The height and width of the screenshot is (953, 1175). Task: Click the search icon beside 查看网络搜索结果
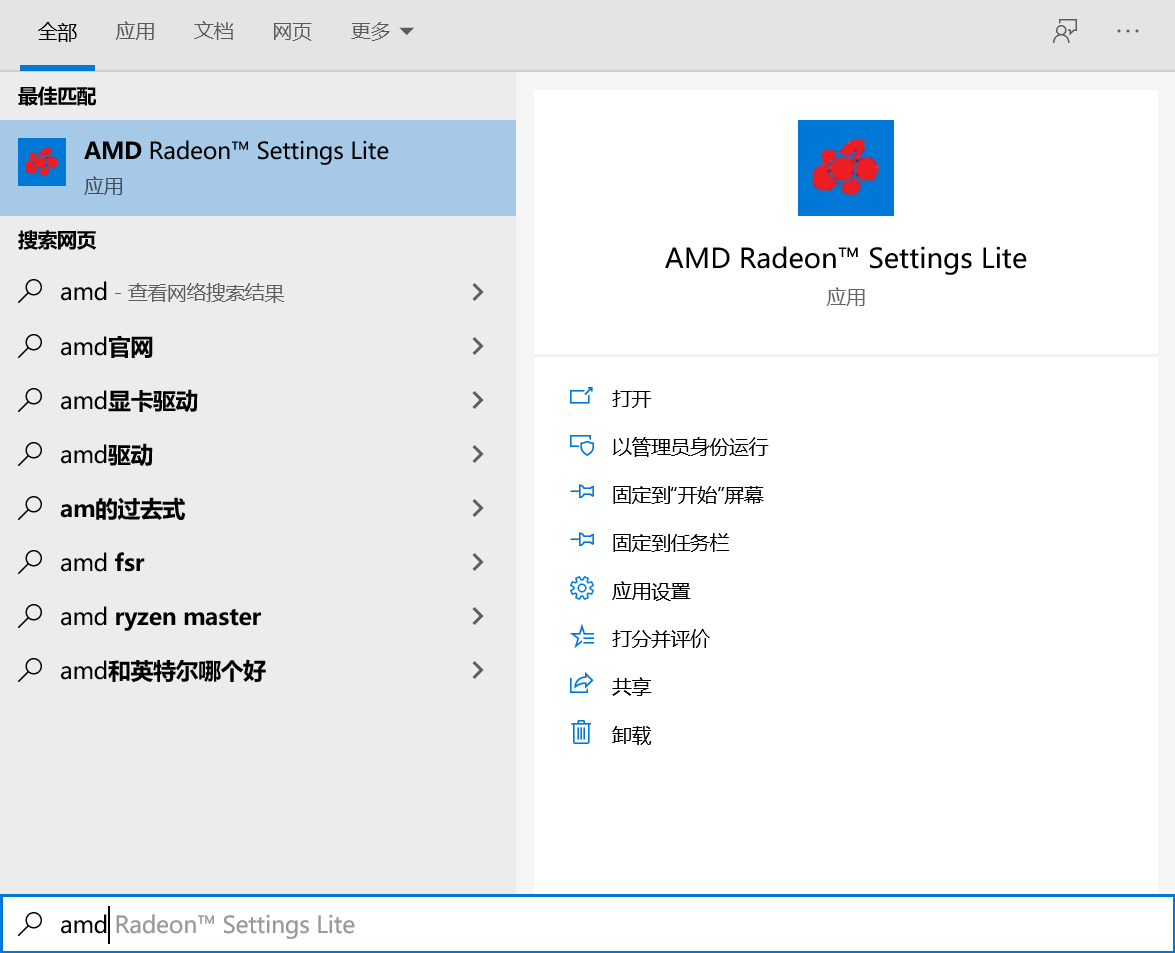[x=30, y=291]
